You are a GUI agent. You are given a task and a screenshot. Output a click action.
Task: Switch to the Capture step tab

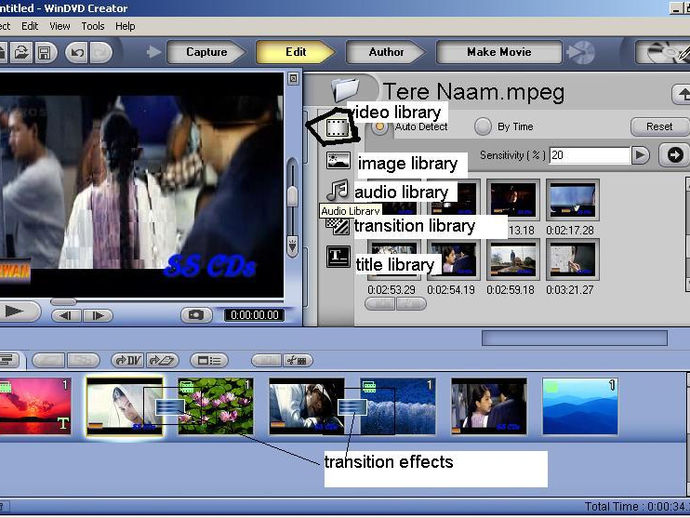coord(206,52)
